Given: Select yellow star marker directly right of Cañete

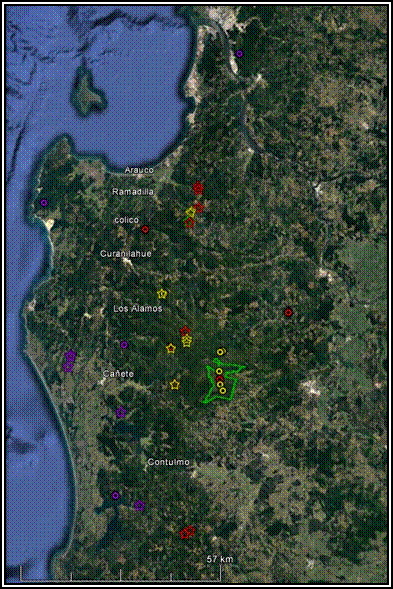Looking at the screenshot, I should tap(174, 385).
